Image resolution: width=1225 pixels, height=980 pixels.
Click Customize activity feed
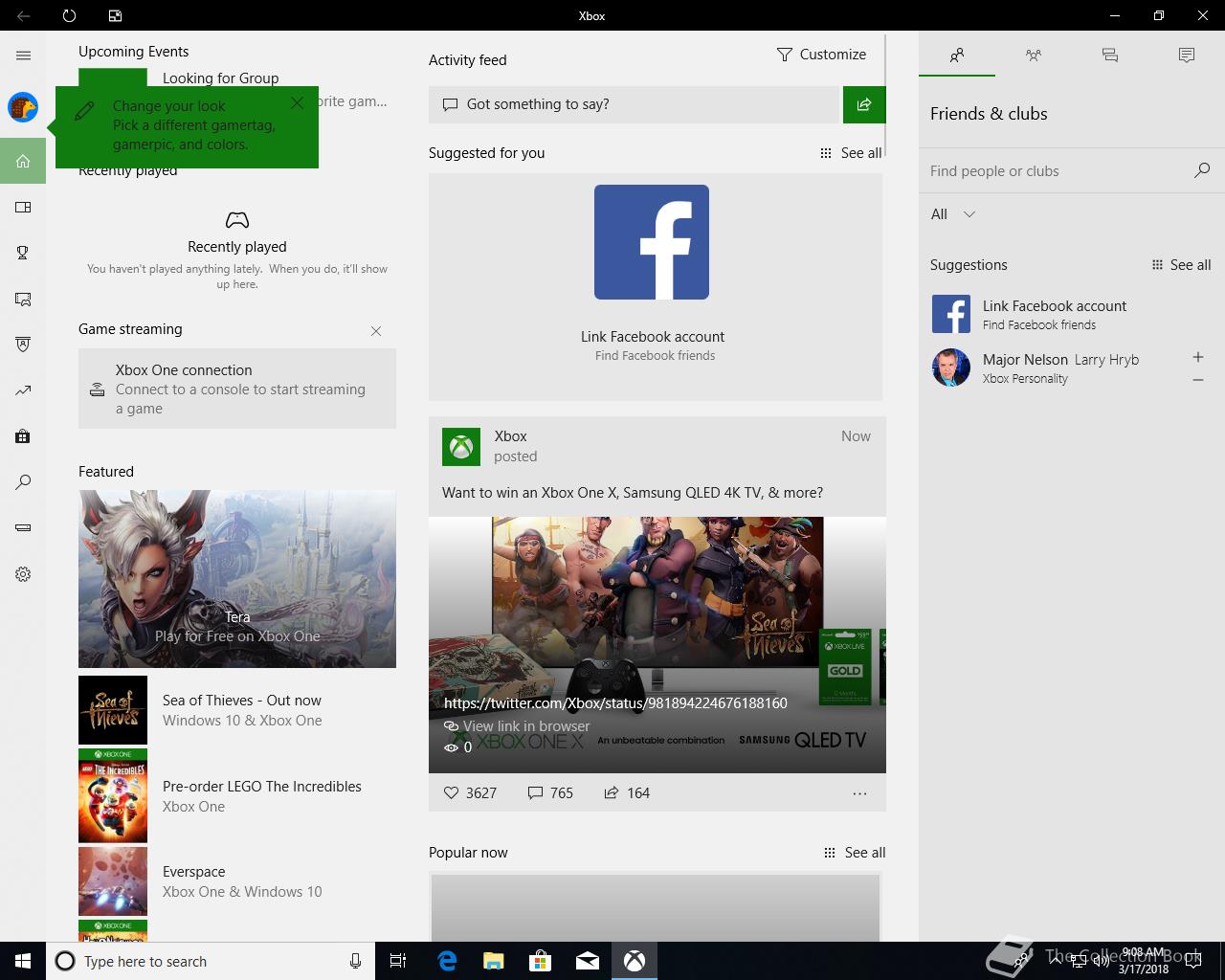pyautogui.click(x=821, y=55)
